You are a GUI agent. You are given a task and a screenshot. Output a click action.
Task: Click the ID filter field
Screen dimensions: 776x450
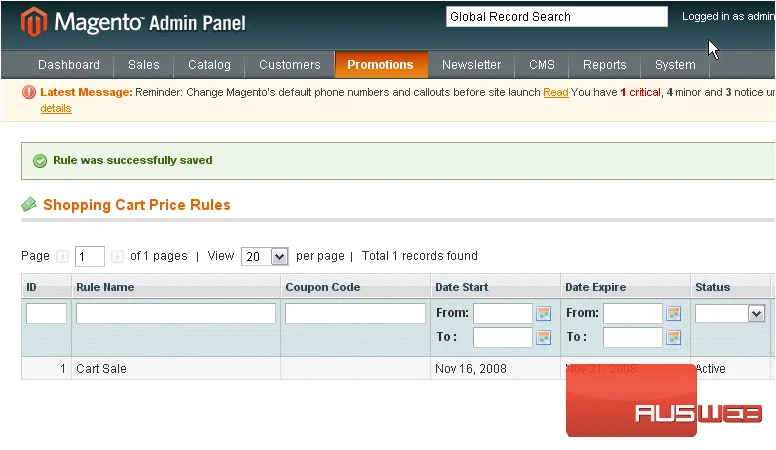(47, 313)
